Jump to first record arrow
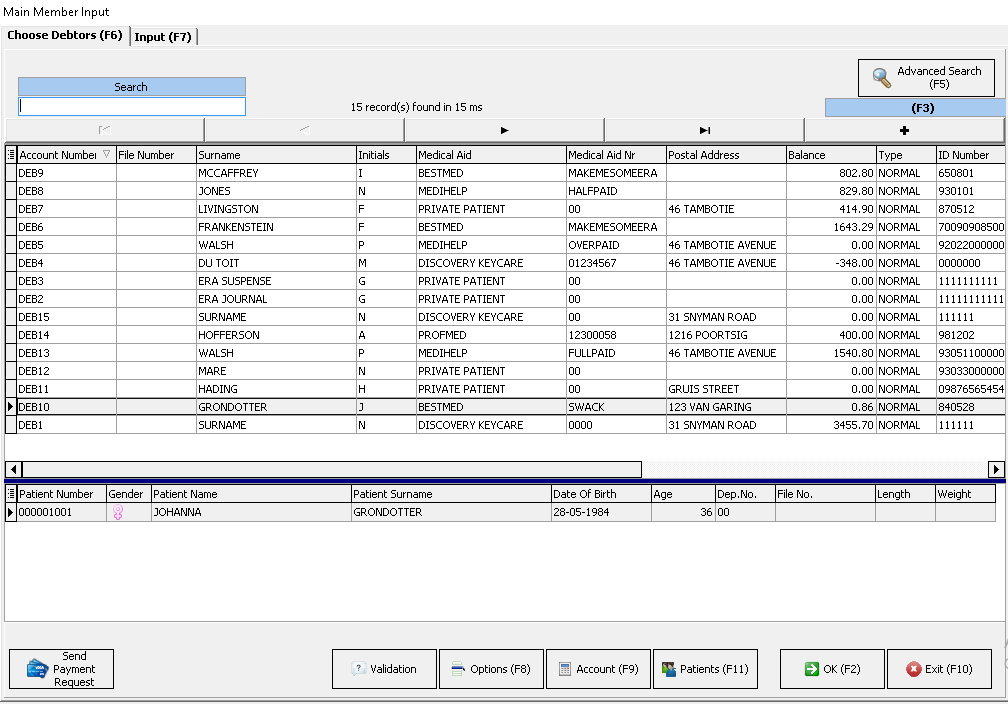The height and width of the screenshot is (704, 1008). tap(105, 130)
